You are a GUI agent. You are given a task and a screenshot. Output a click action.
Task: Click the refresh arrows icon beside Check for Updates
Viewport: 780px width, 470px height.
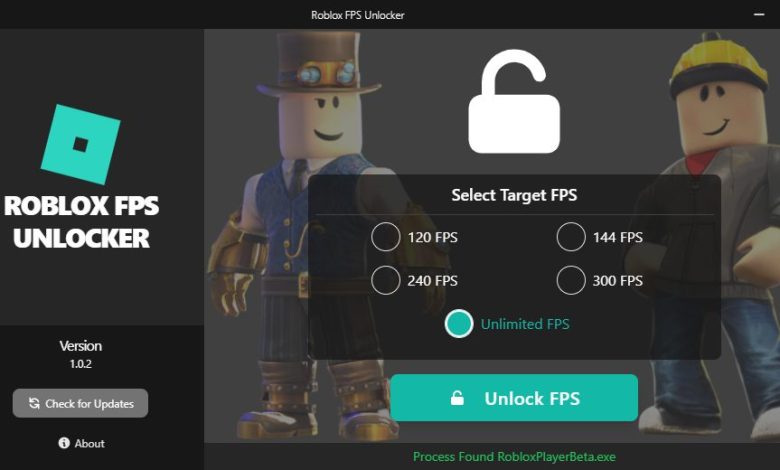pyautogui.click(x=34, y=403)
